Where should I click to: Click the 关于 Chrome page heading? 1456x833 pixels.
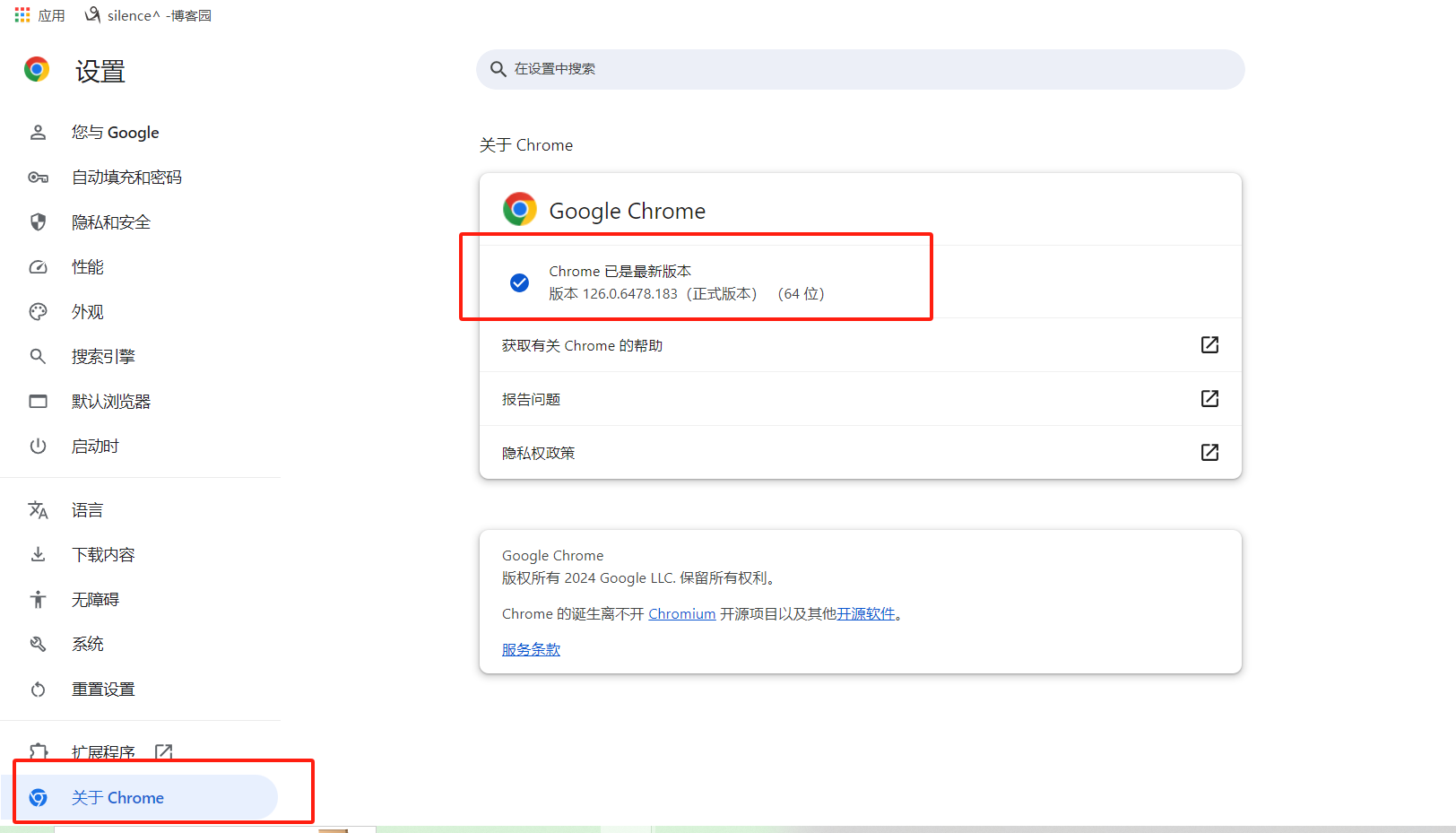click(x=526, y=145)
